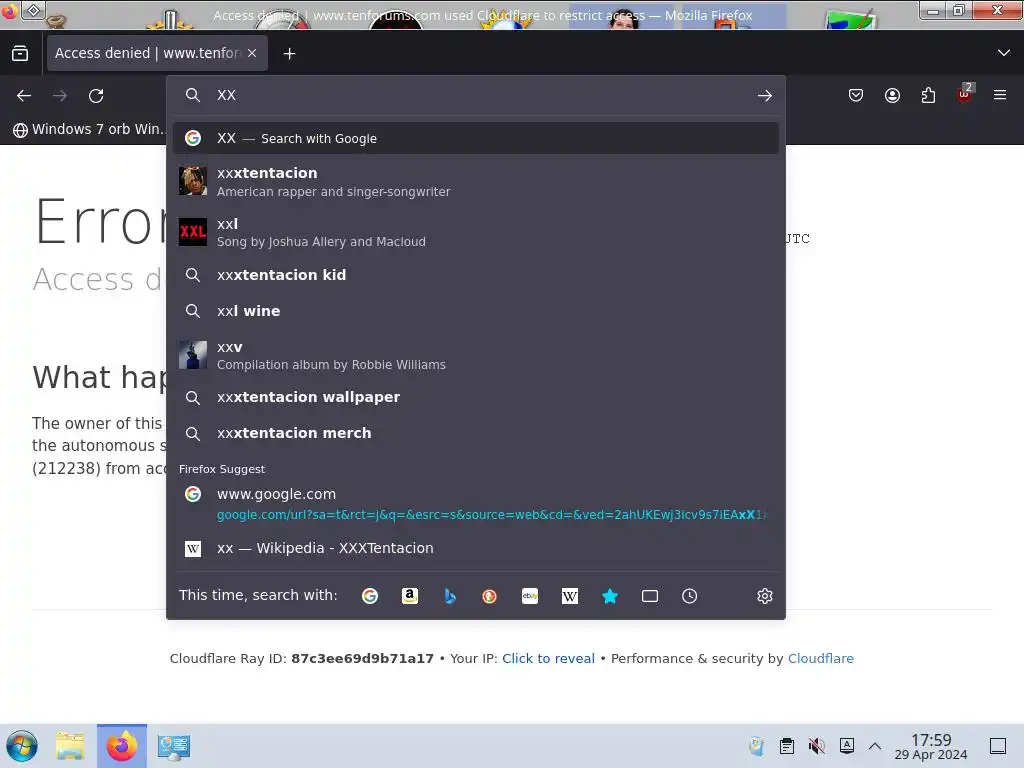This screenshot has height=768, width=1024.
Task: Search open tabs with tab icon
Action: 650,596
